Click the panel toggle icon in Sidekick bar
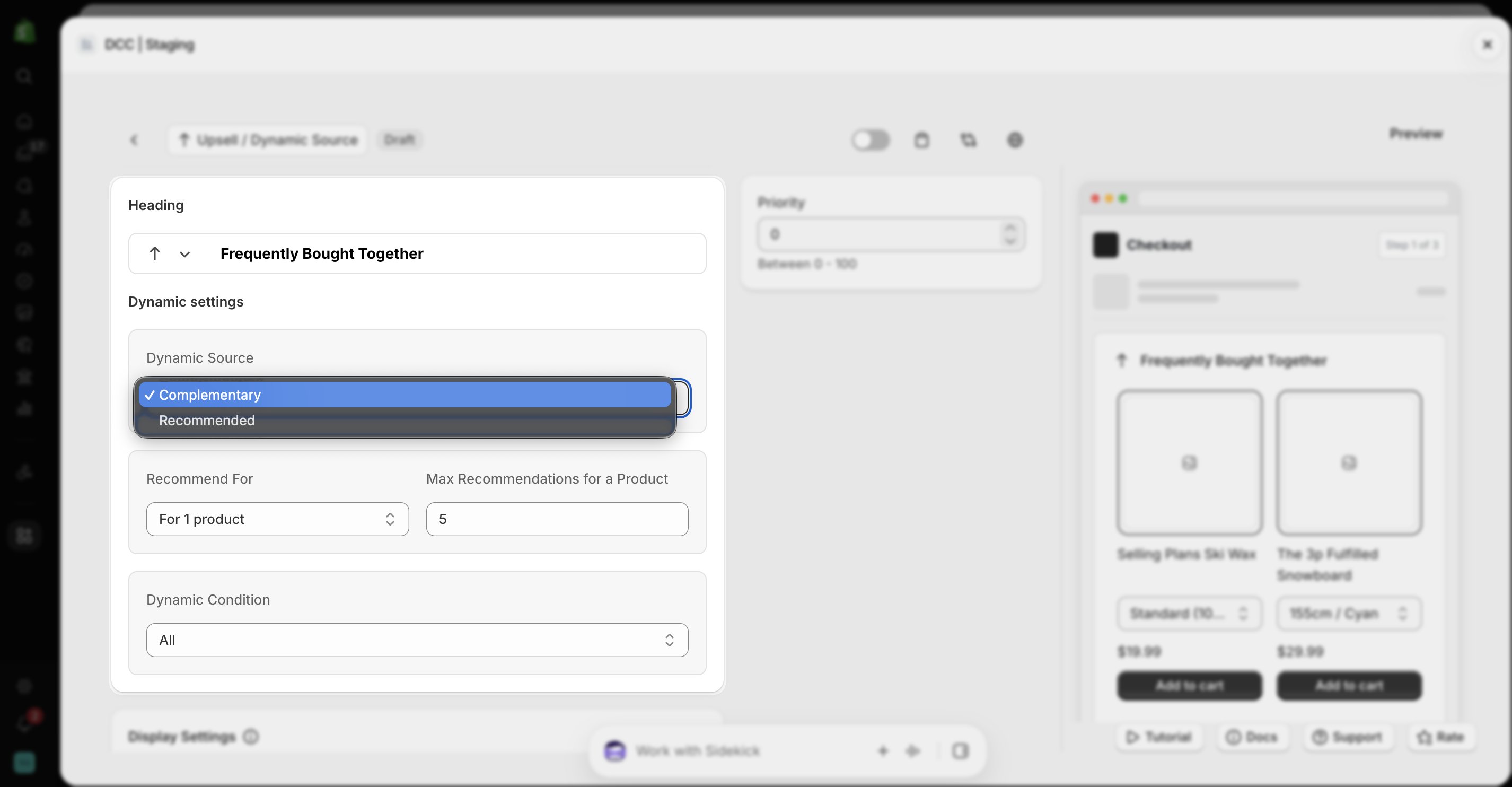The height and width of the screenshot is (787, 1512). coord(960,750)
